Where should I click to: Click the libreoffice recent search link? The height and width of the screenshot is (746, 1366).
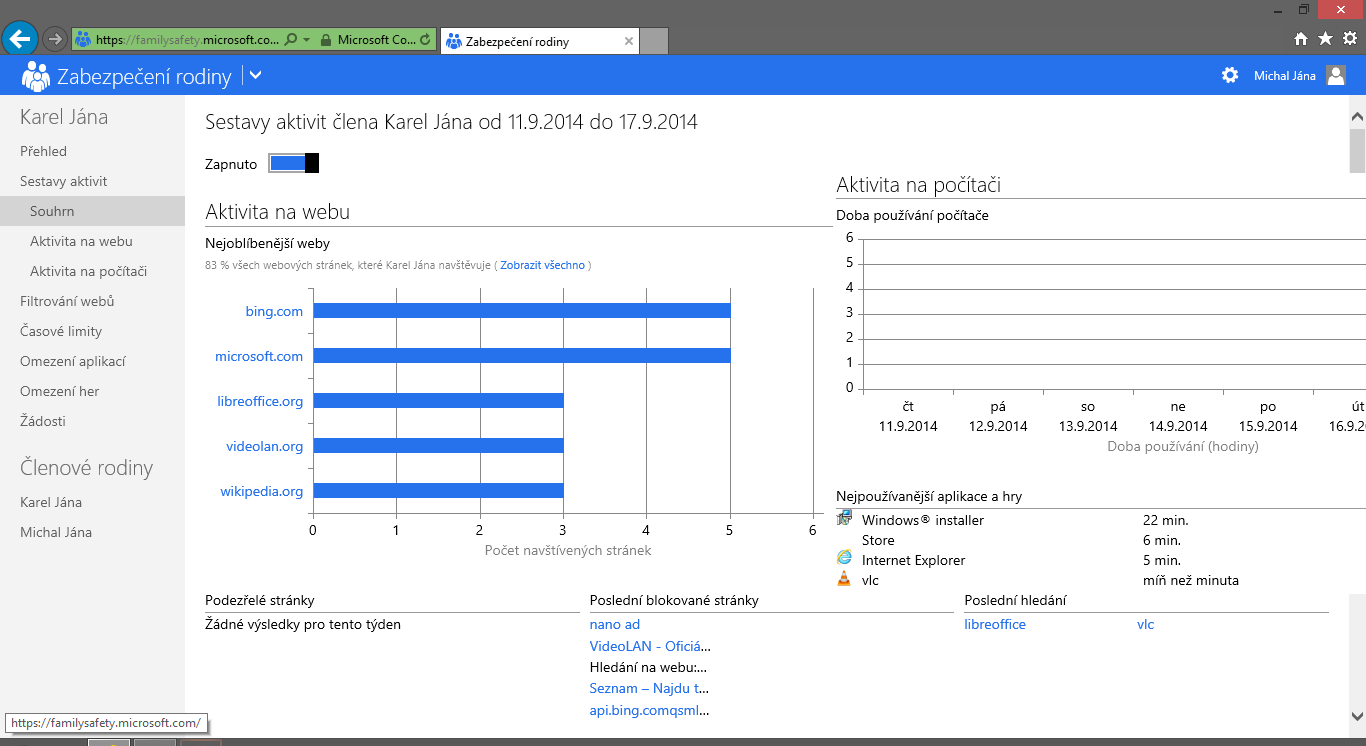click(995, 624)
